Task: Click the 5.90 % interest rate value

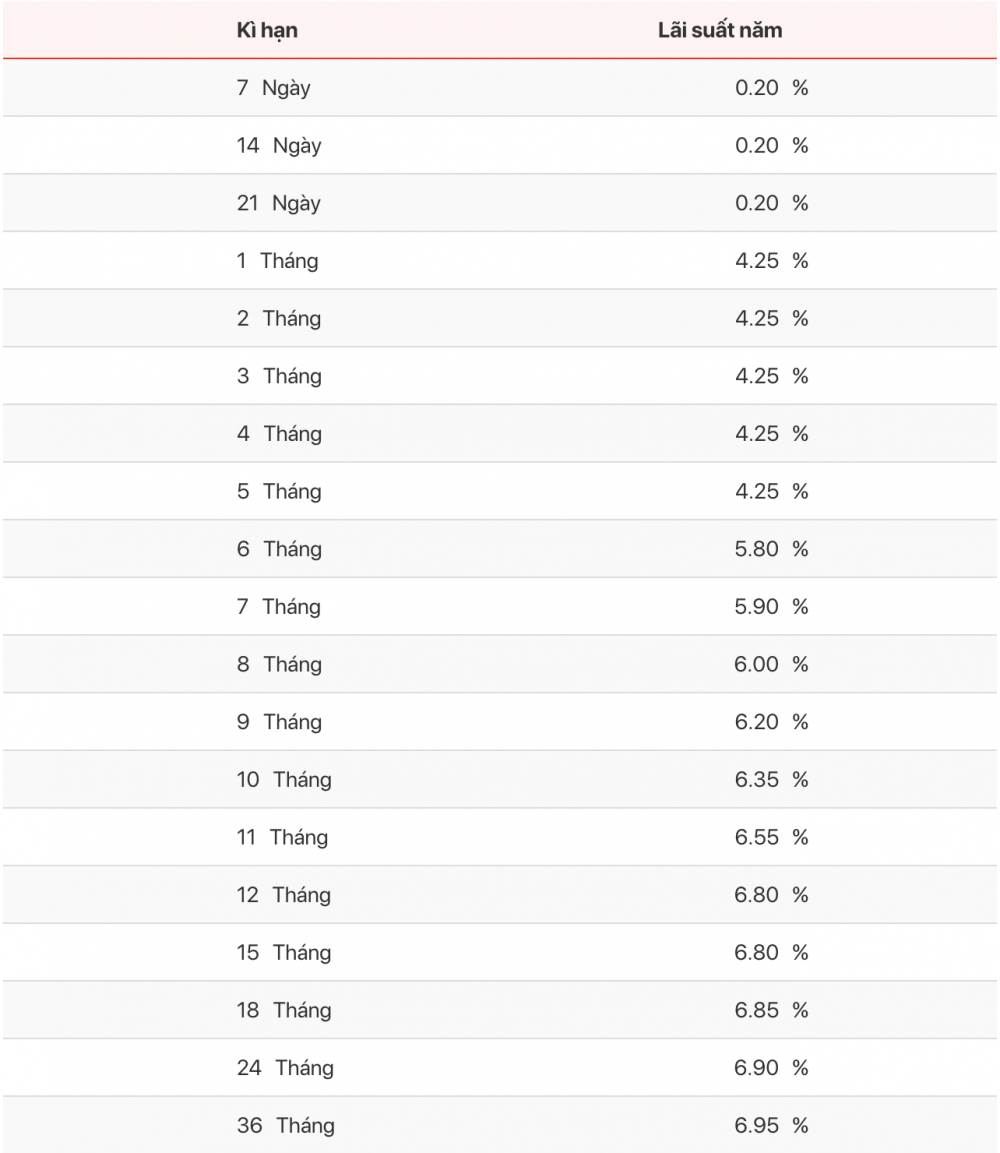Action: click(x=771, y=607)
